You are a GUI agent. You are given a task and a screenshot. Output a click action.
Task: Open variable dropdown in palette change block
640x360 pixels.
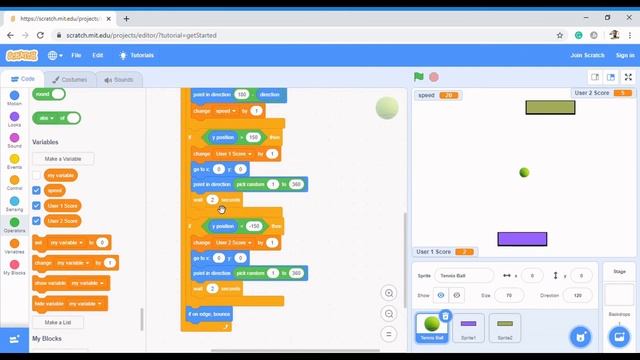(73, 263)
